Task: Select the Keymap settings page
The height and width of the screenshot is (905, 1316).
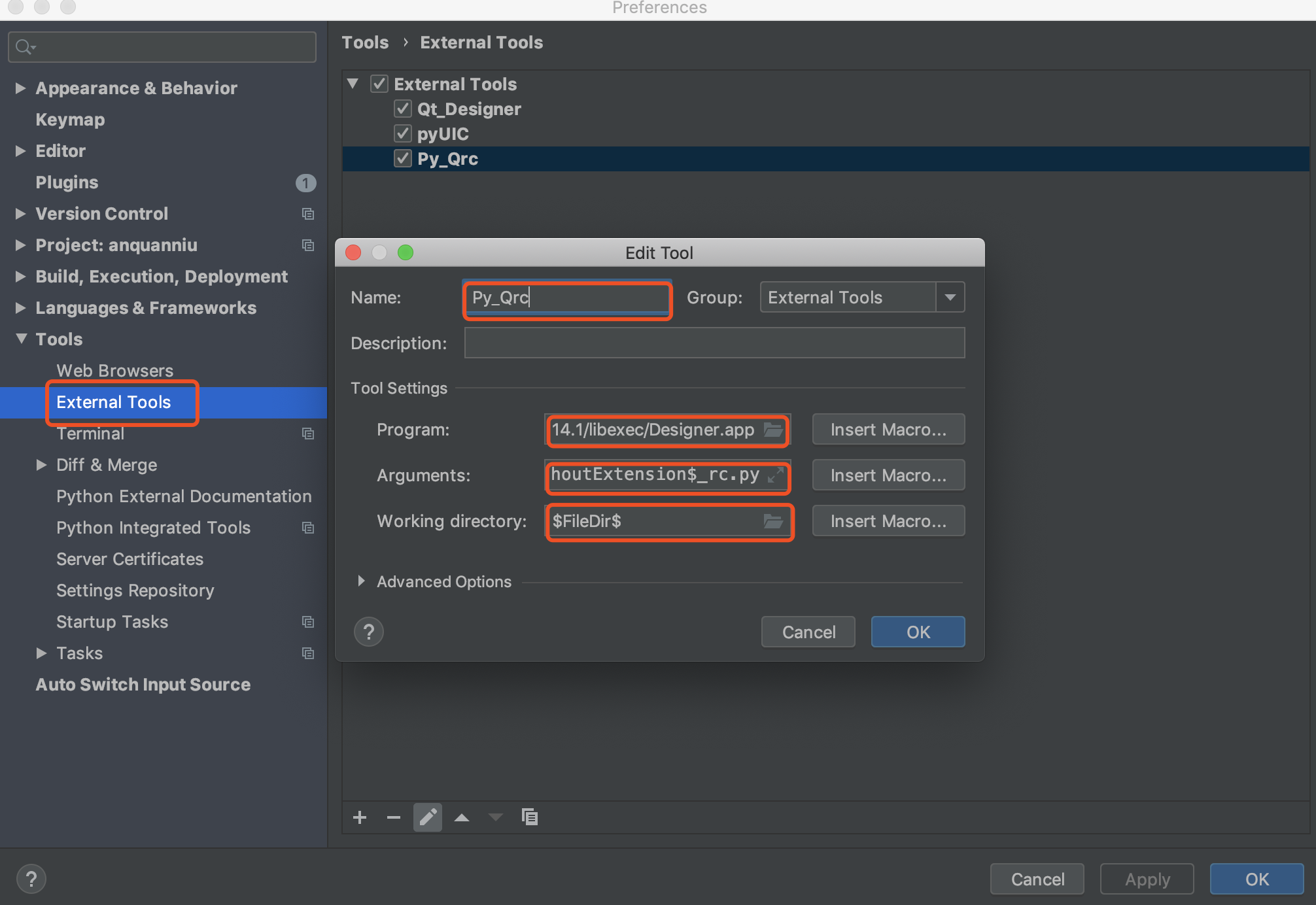Action: (x=69, y=119)
